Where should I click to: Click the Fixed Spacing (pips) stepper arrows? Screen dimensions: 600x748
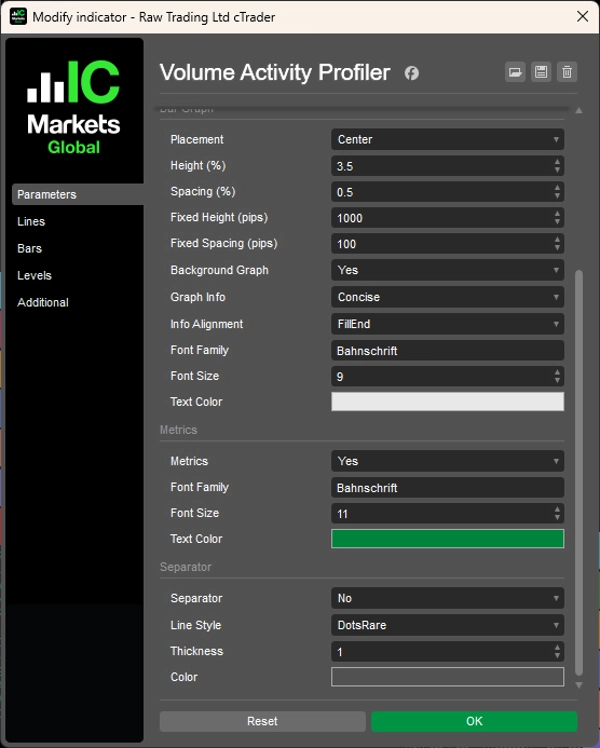557,244
